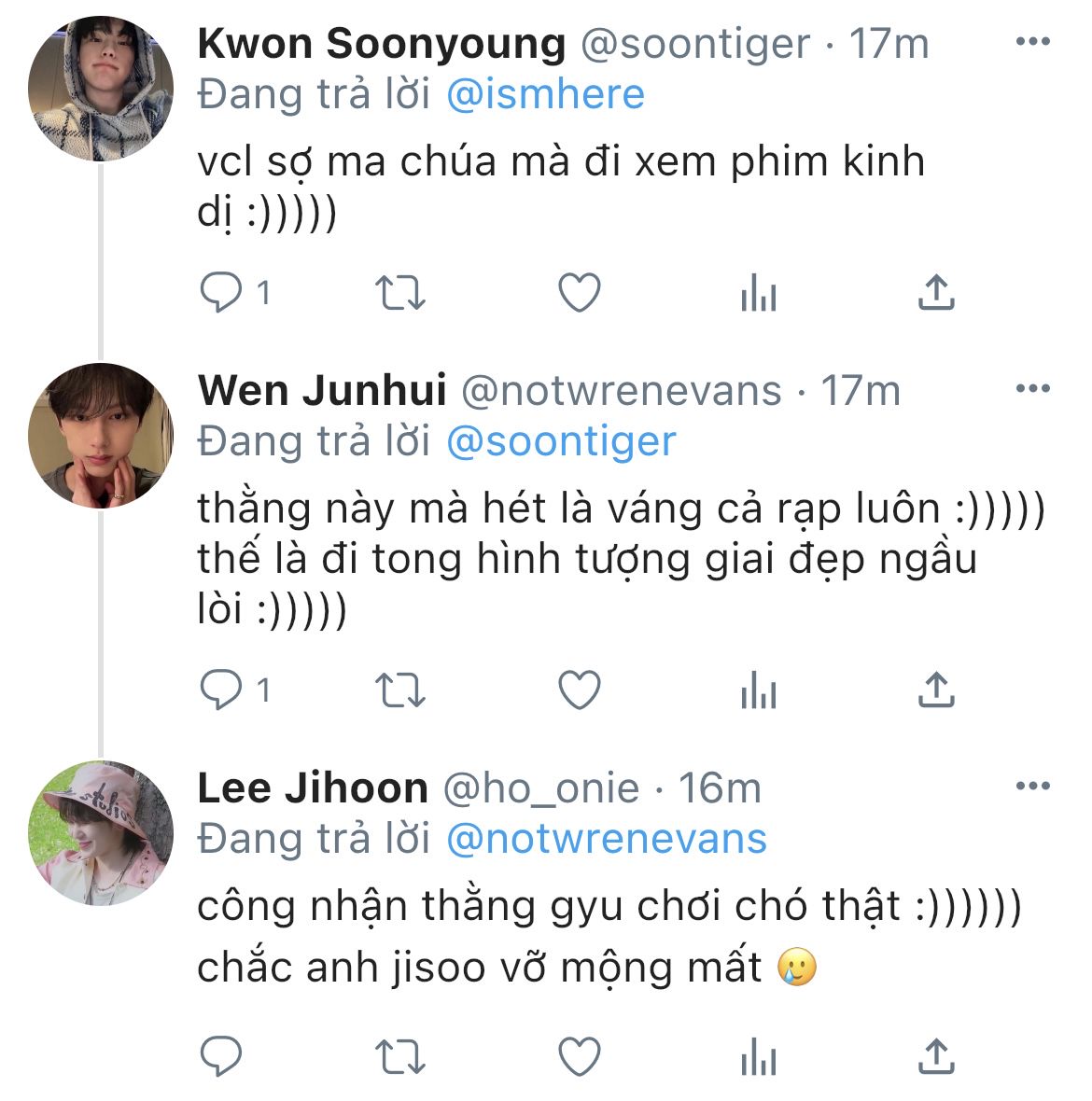This screenshot has height=1101, width=1092.
Task: Open more options on Wen Junhui's tweet
Action: [x=1032, y=389]
